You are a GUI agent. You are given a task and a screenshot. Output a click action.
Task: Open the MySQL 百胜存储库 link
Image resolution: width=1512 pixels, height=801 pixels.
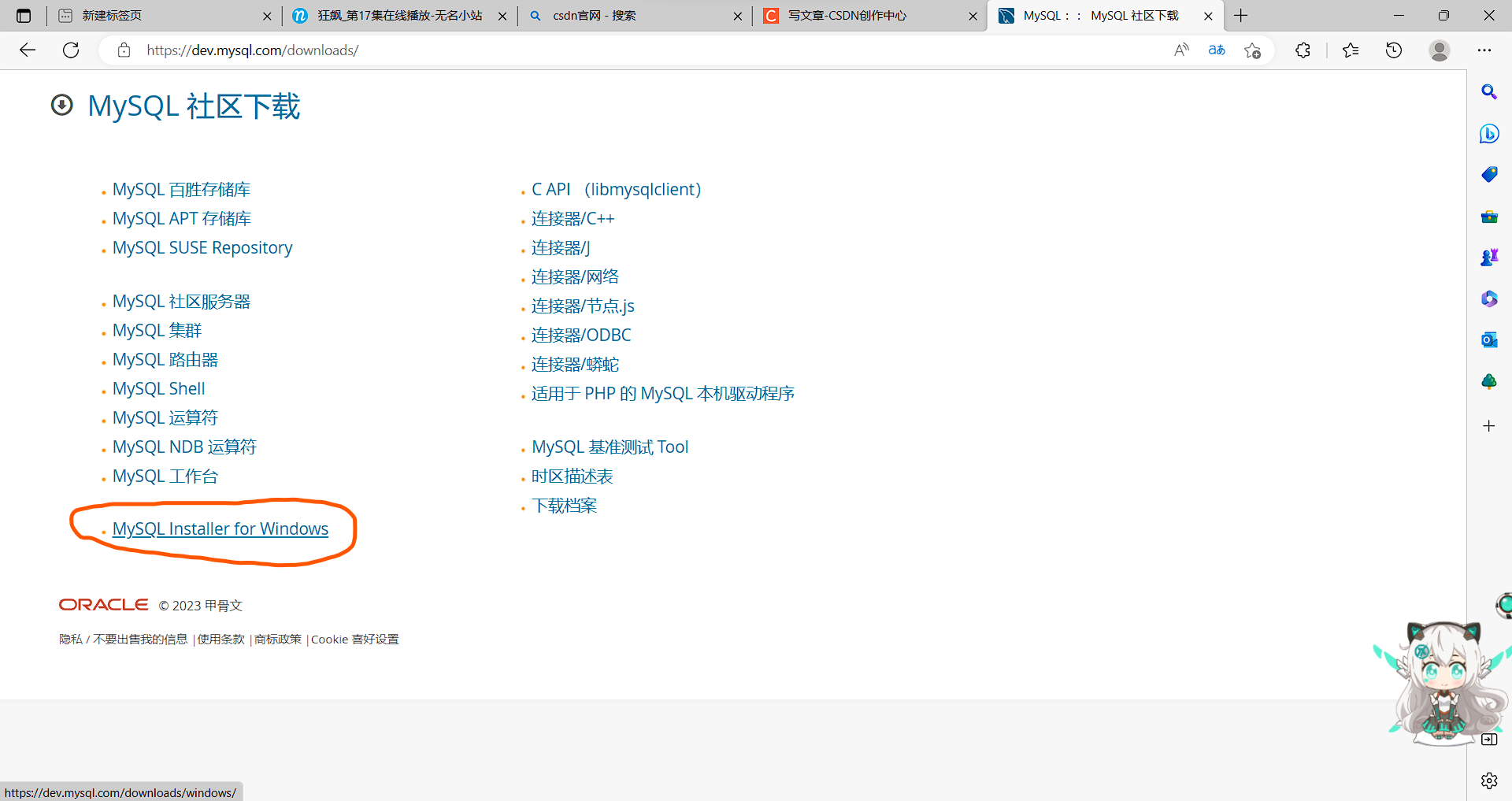181,190
